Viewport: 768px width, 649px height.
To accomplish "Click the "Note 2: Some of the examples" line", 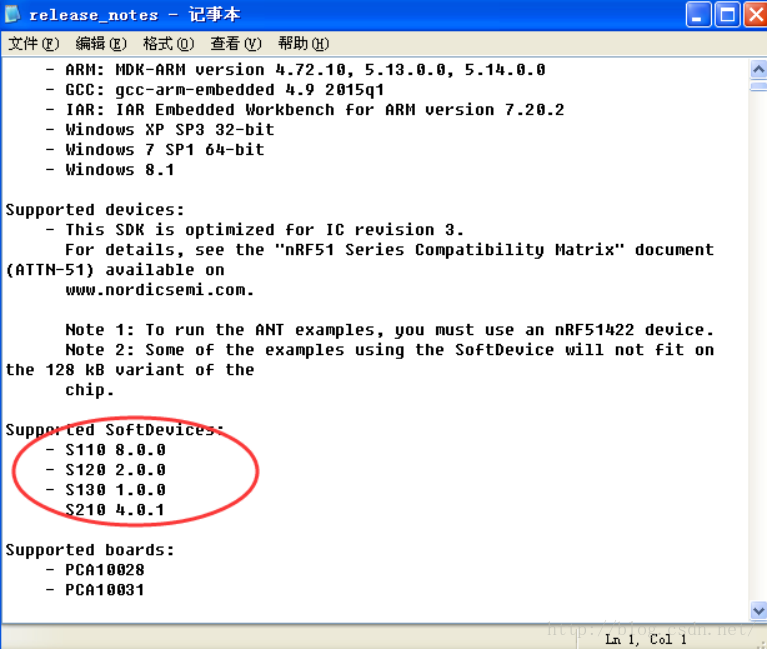I will coord(389,350).
